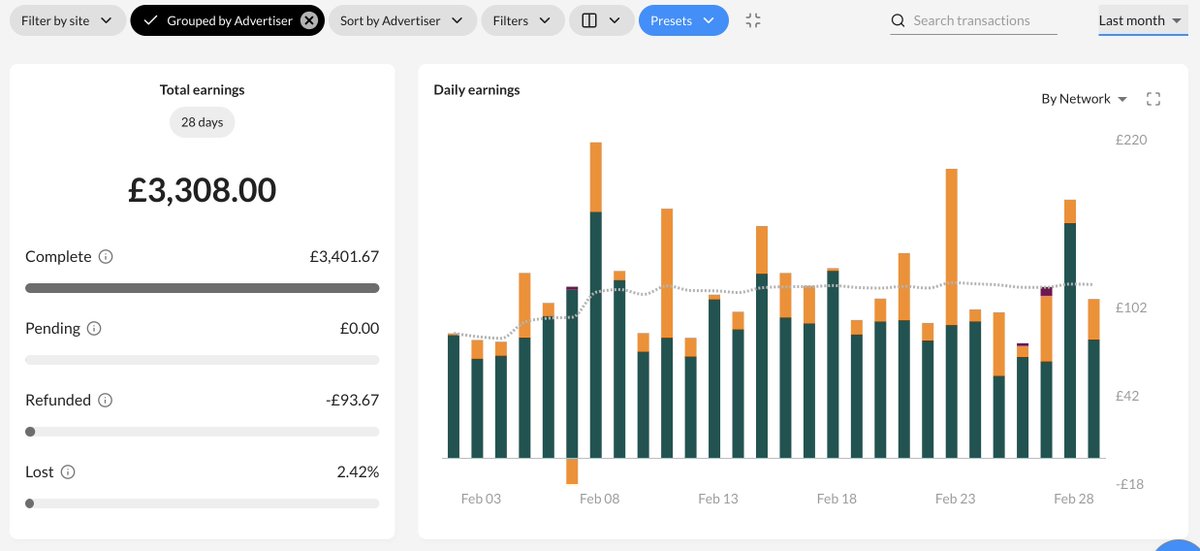Click the Feb 08 axis label
The height and width of the screenshot is (551, 1200).
tap(599, 499)
